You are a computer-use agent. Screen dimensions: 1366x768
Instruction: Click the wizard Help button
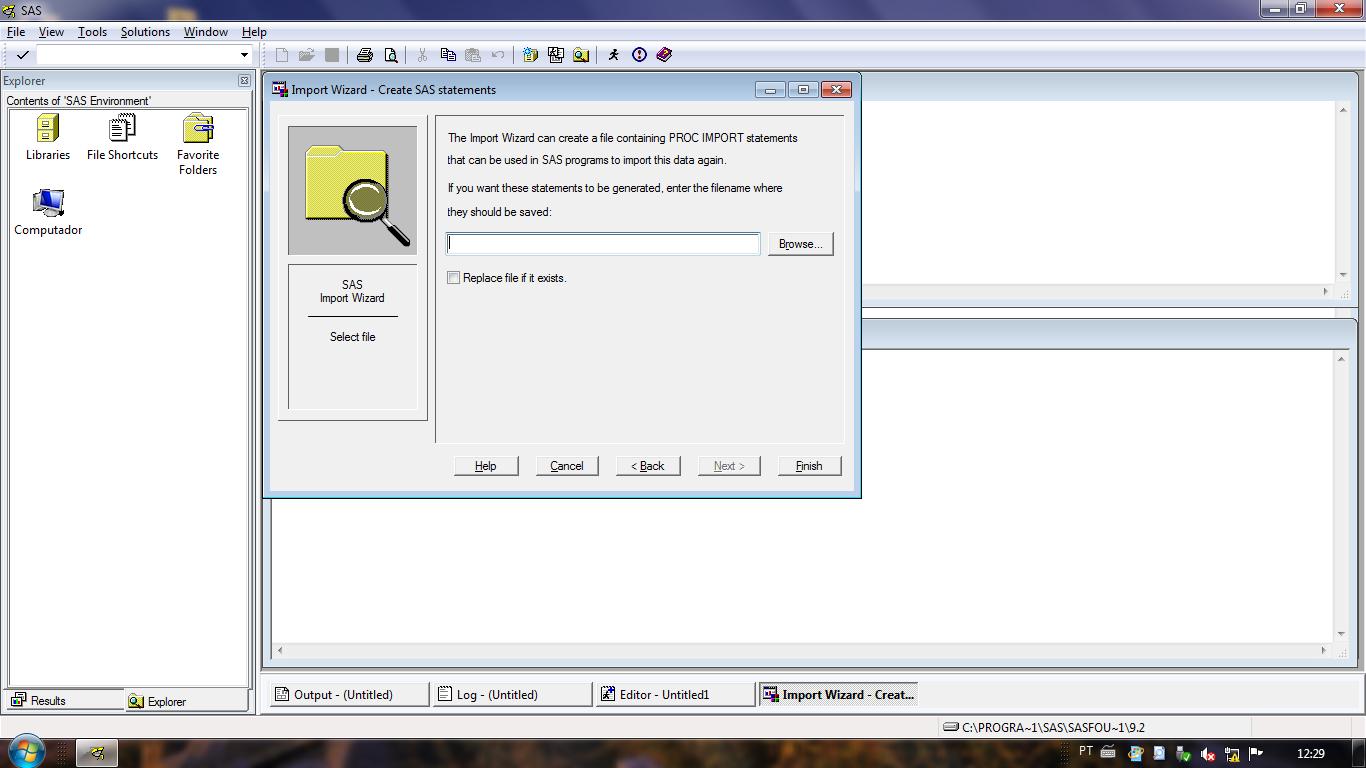(486, 466)
